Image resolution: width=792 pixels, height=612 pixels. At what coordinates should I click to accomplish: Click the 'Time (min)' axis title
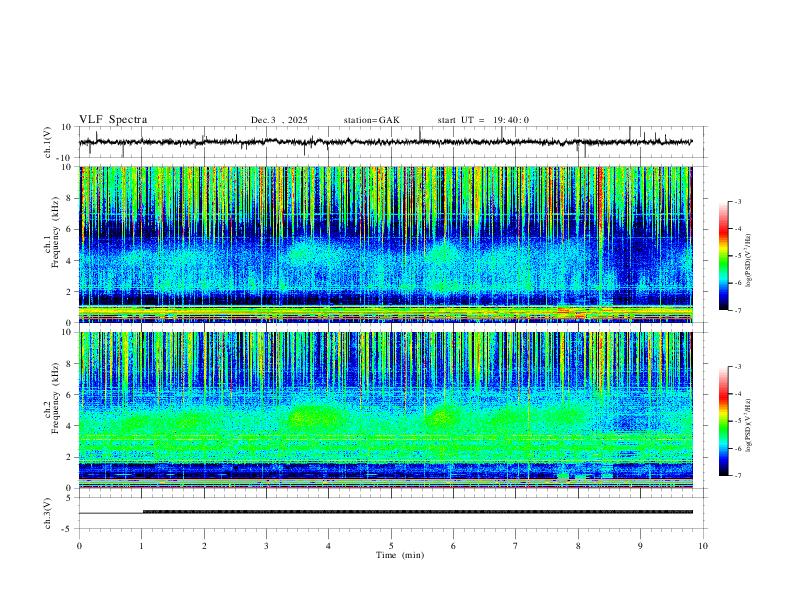pos(400,555)
